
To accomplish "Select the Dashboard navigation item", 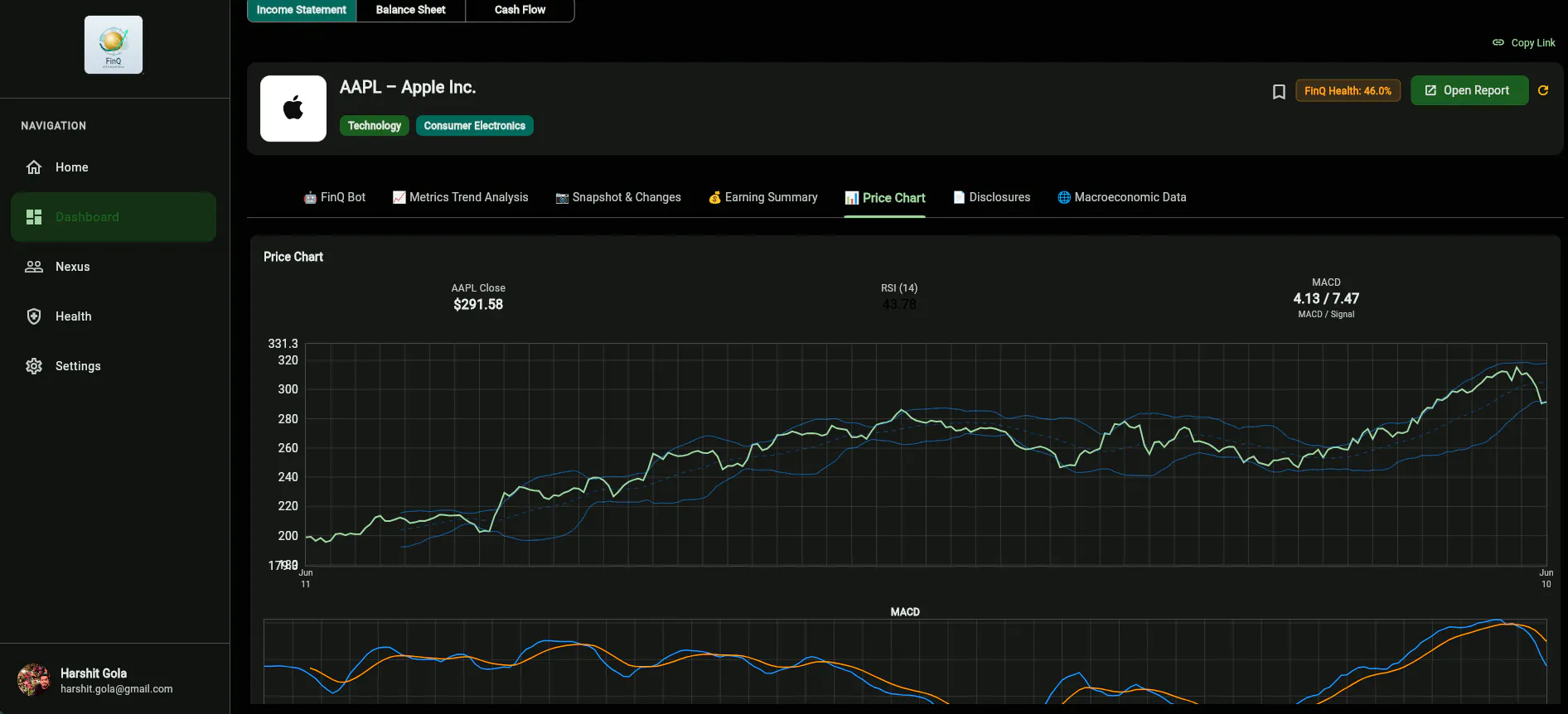I will (x=114, y=217).
